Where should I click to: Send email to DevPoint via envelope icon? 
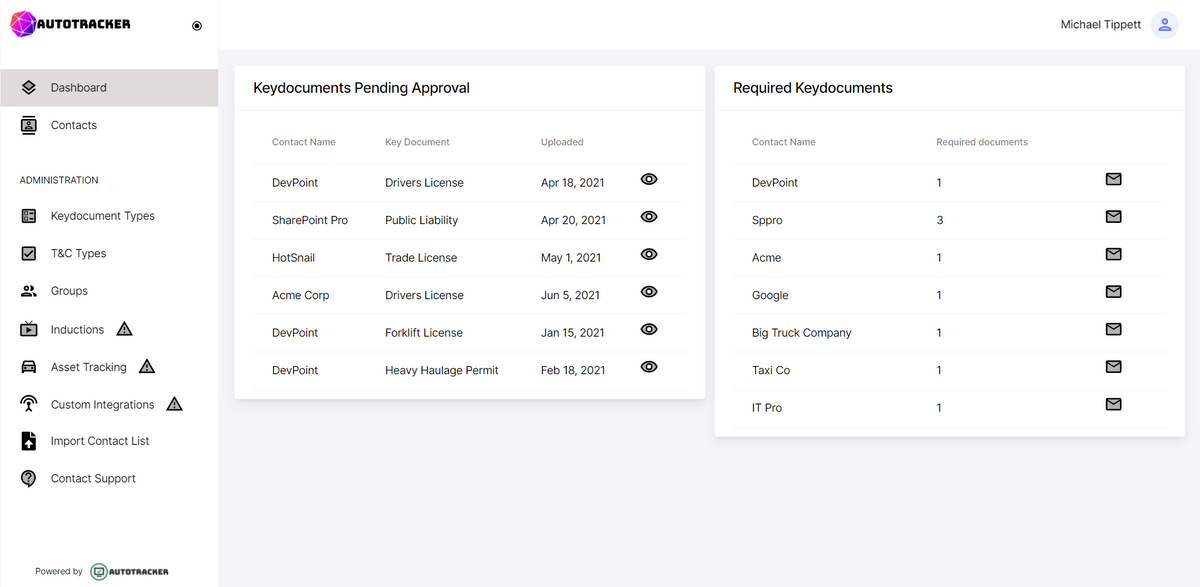point(1113,179)
